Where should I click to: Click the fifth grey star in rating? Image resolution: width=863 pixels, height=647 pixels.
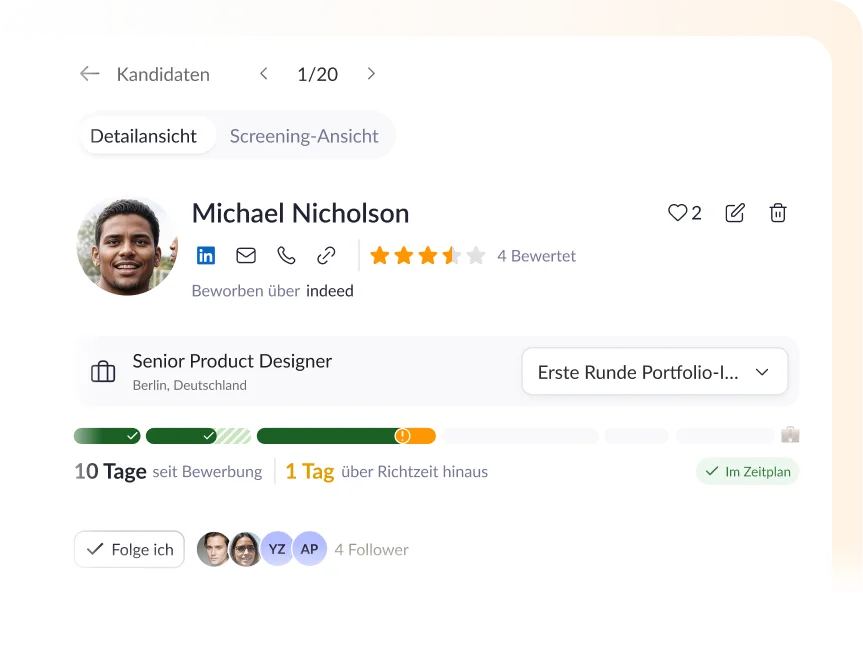point(476,255)
